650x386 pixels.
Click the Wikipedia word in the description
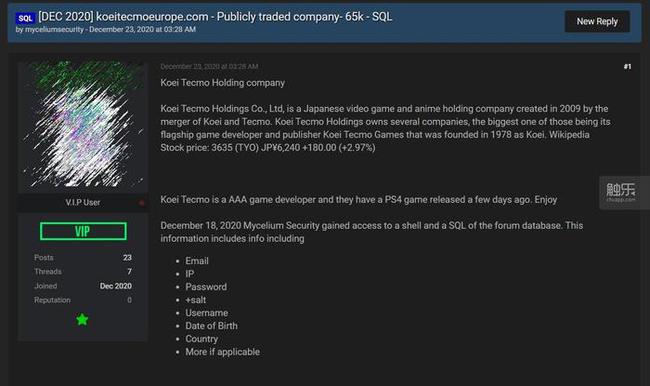pyautogui.click(x=569, y=134)
